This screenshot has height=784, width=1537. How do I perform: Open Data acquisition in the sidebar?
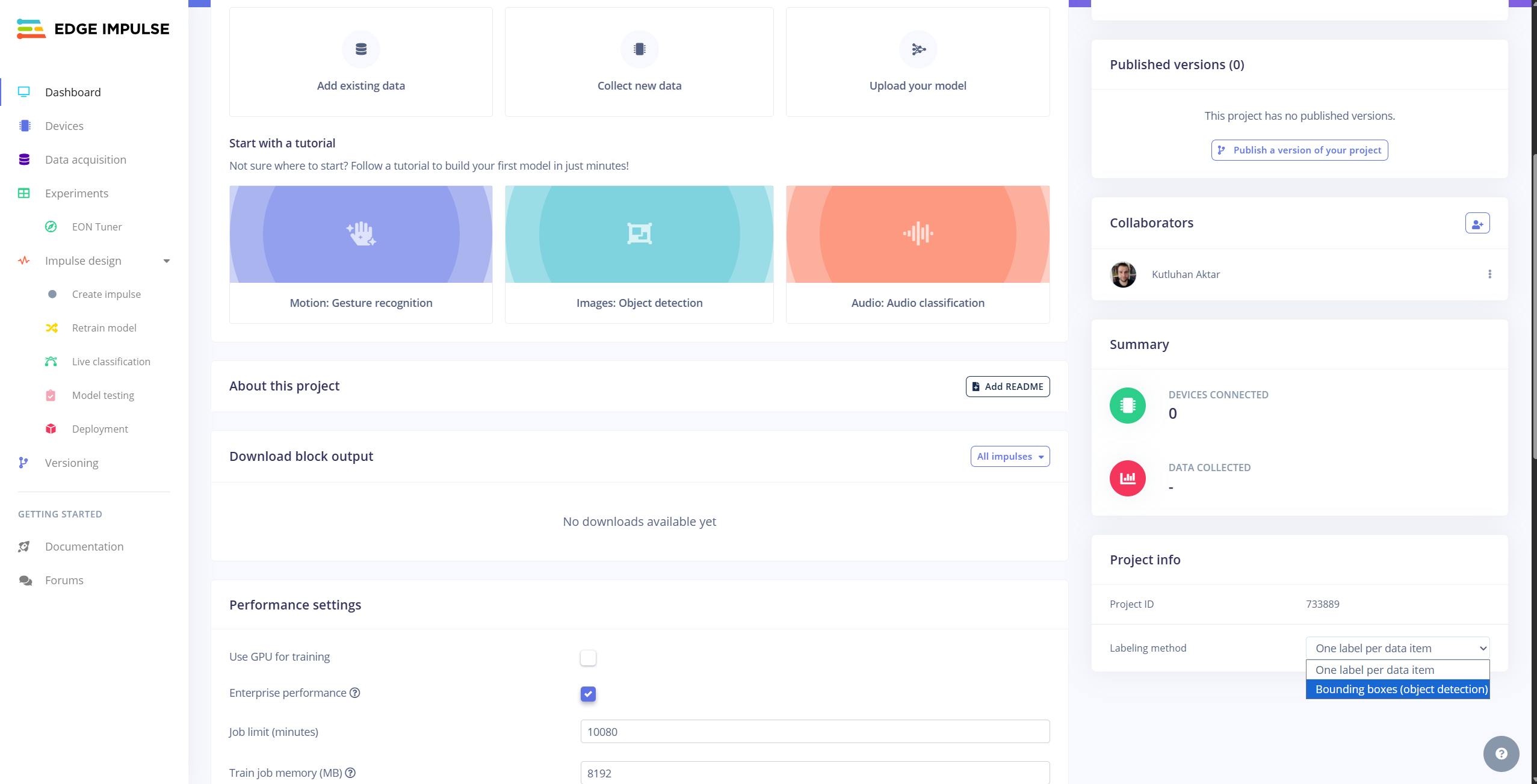pos(85,159)
